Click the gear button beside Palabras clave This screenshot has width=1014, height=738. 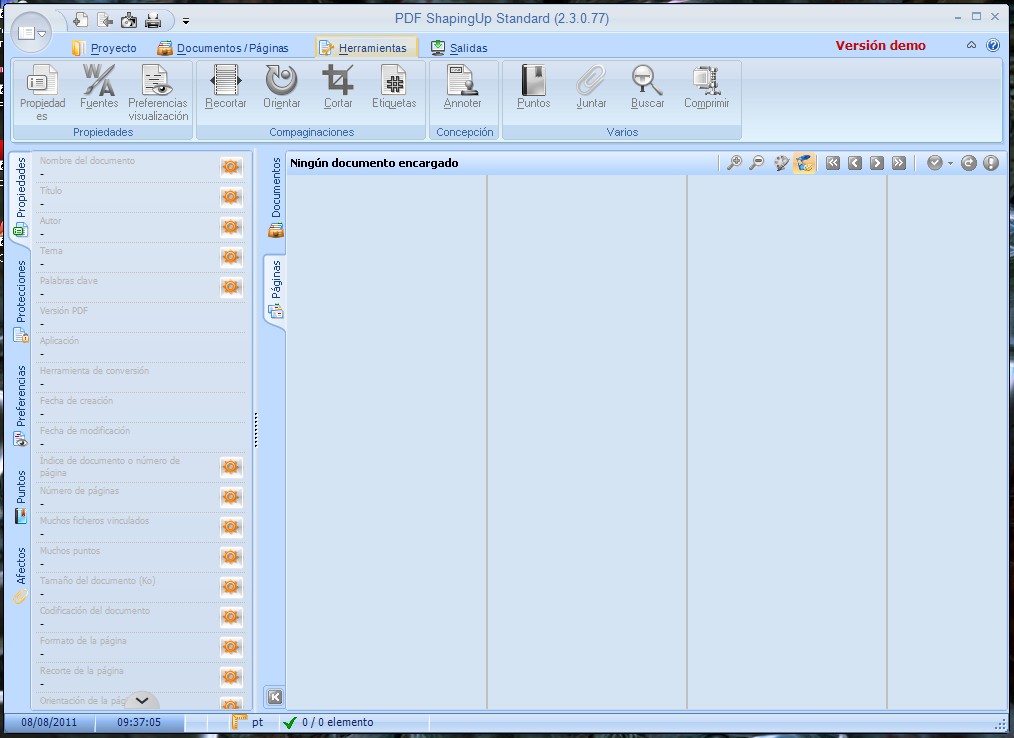(231, 287)
